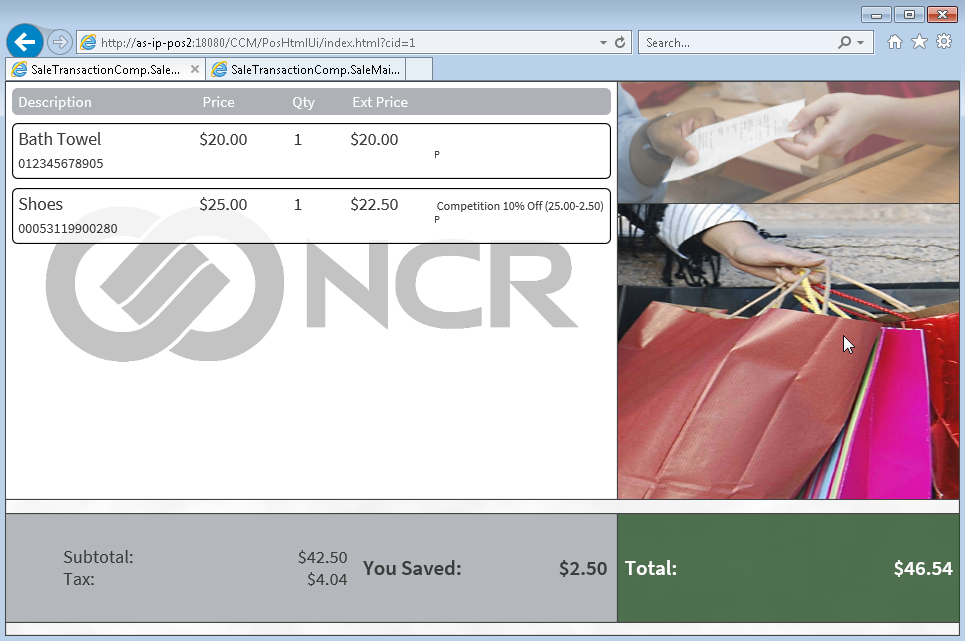Open a new blank tab

[x=420, y=70]
